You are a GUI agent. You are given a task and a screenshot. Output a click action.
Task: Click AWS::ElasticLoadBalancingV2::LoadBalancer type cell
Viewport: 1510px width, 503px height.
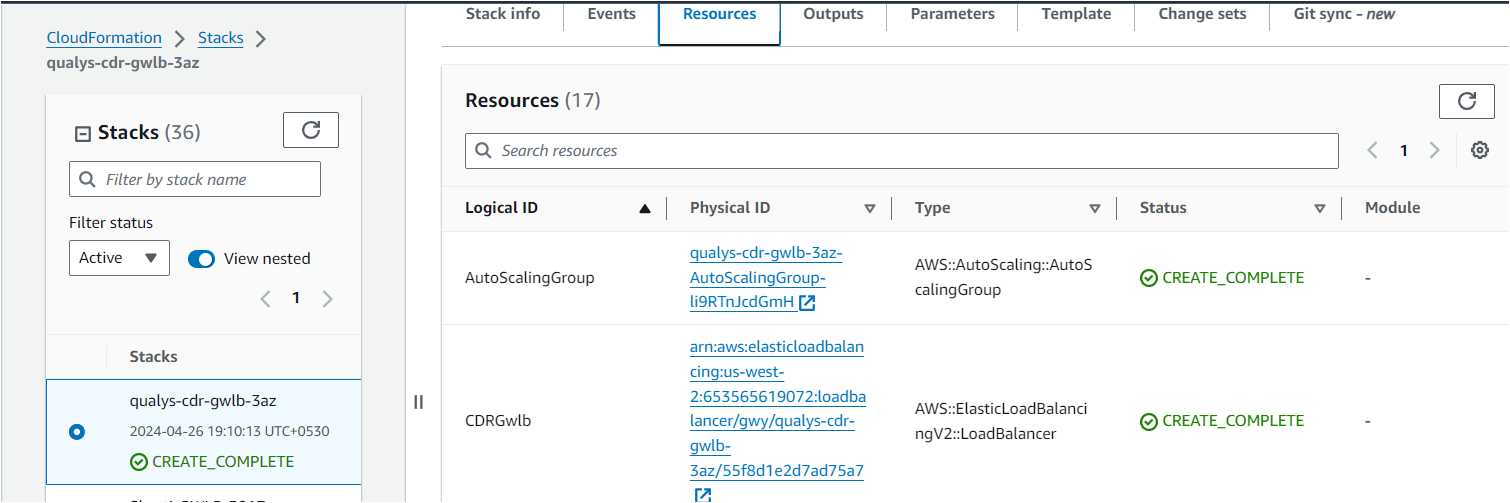(1001, 422)
